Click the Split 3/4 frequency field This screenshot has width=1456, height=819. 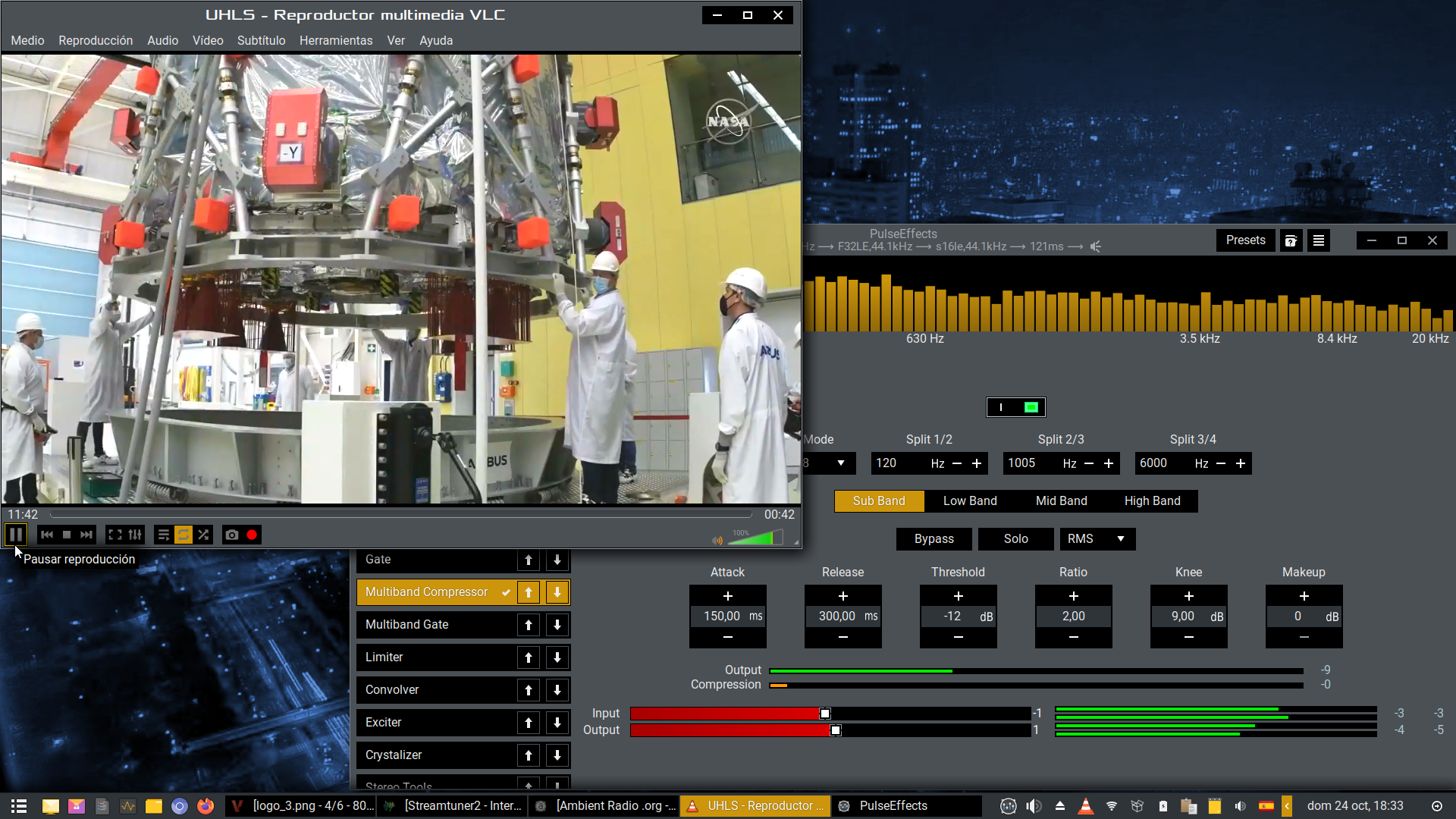point(1163,463)
